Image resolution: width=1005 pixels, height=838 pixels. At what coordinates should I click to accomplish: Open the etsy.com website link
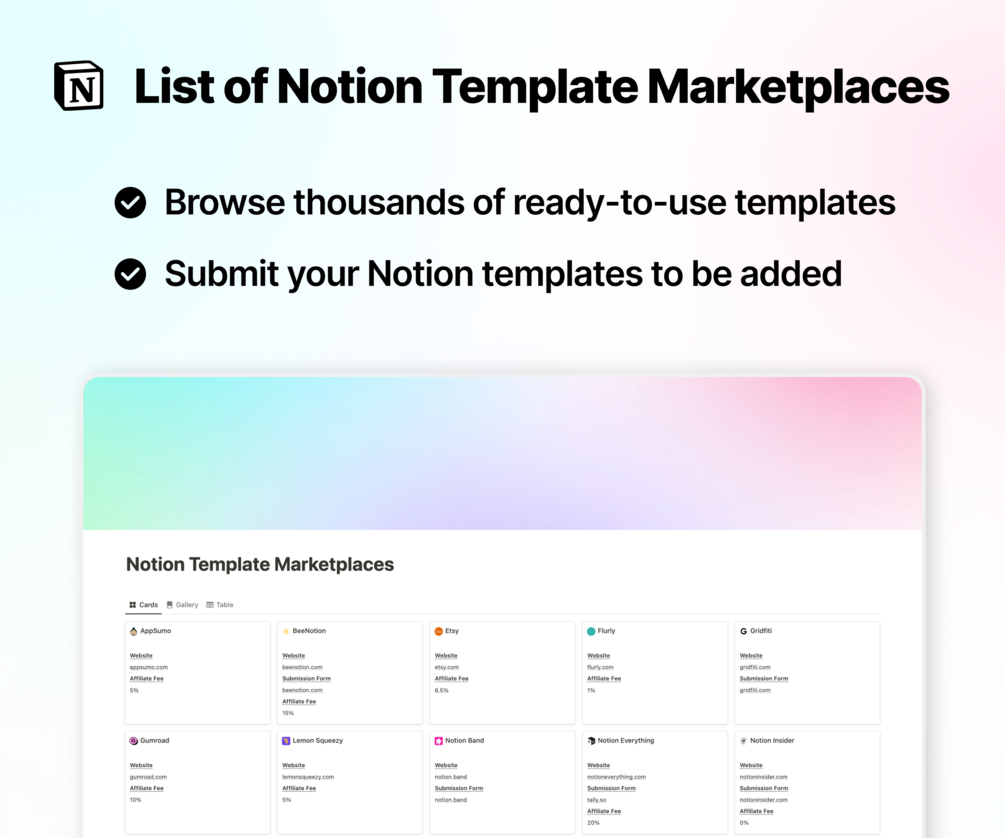(447, 667)
